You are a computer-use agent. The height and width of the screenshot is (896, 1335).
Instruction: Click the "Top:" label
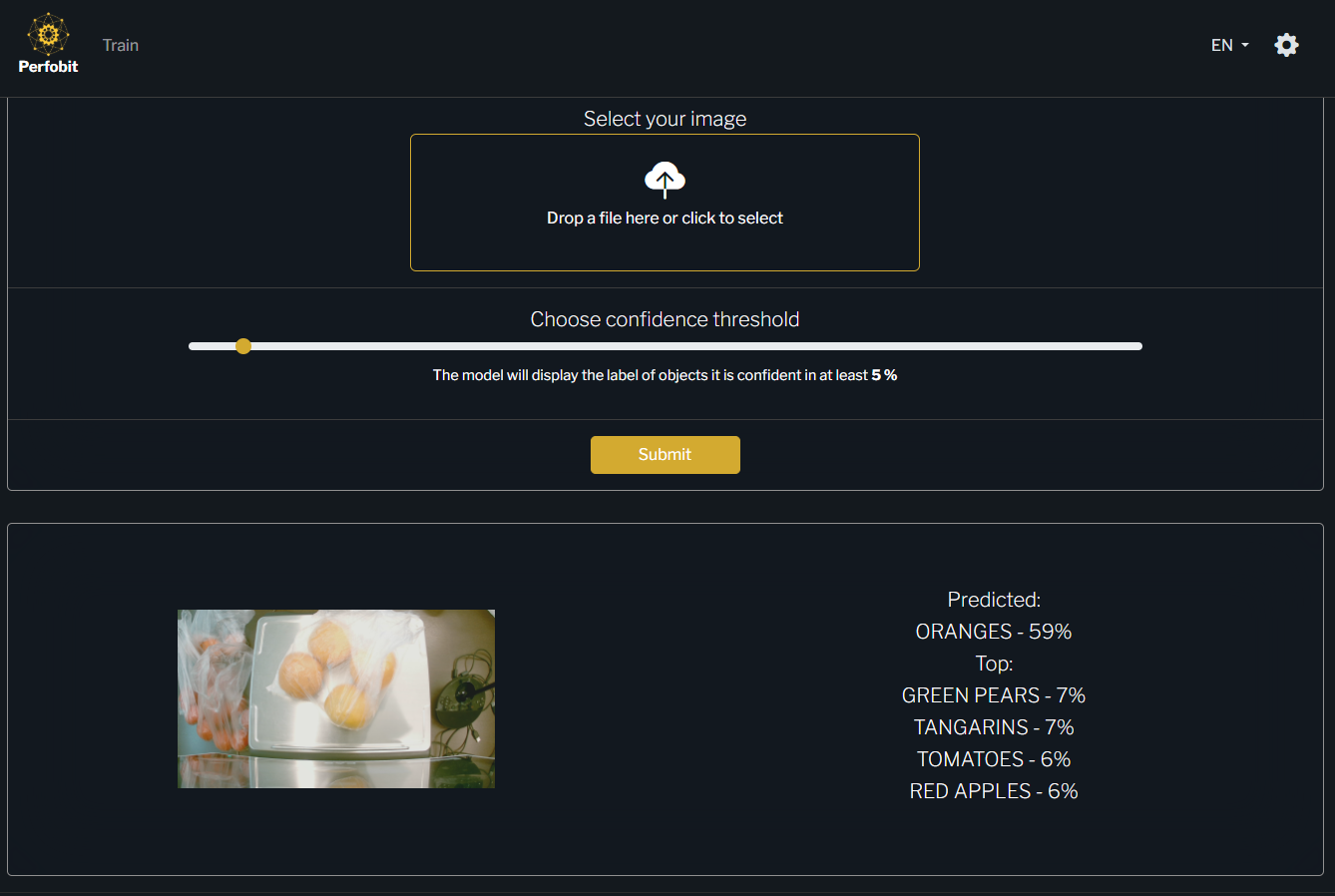coord(994,664)
